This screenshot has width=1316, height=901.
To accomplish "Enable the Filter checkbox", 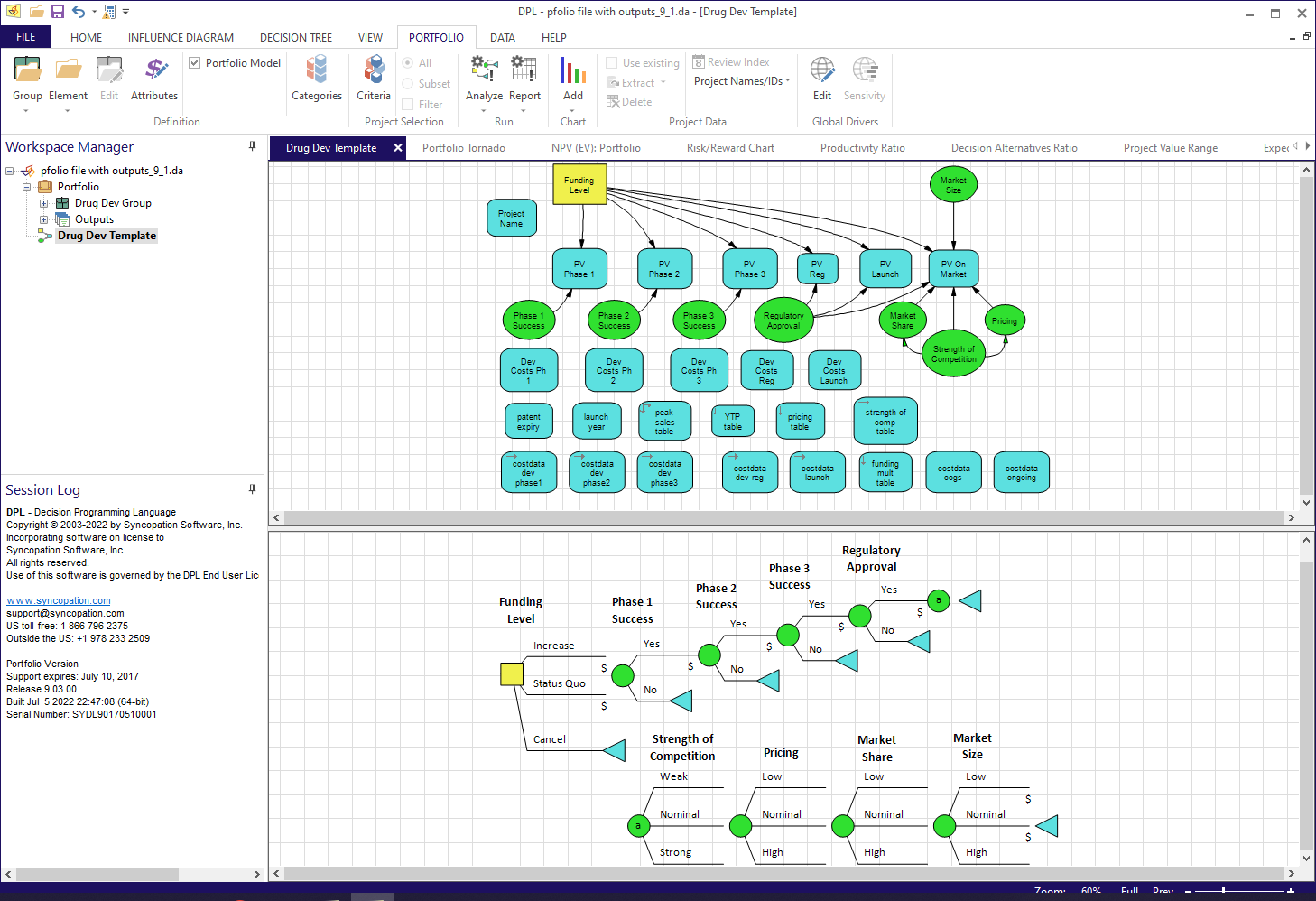I will tap(408, 104).
